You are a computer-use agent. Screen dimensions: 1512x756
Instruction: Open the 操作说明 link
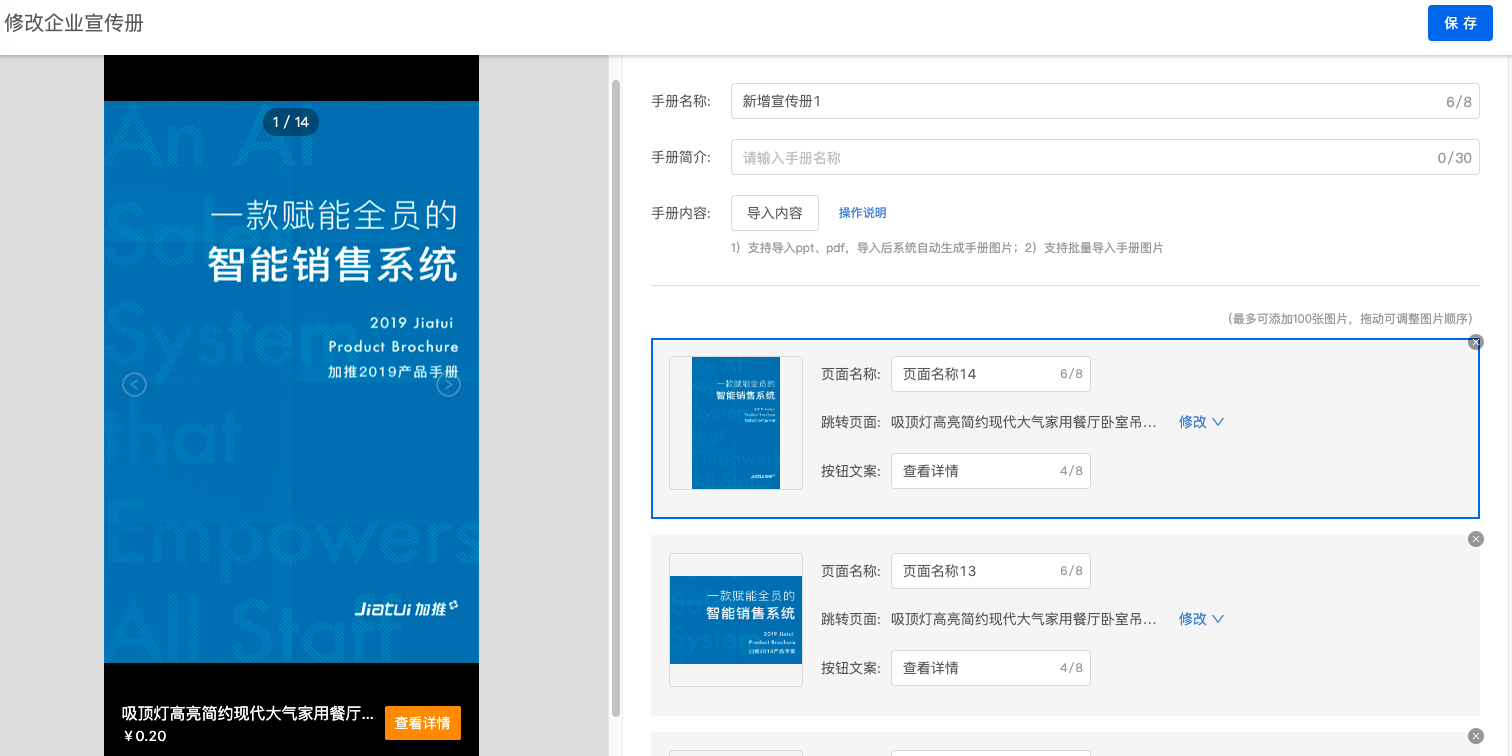coord(862,213)
